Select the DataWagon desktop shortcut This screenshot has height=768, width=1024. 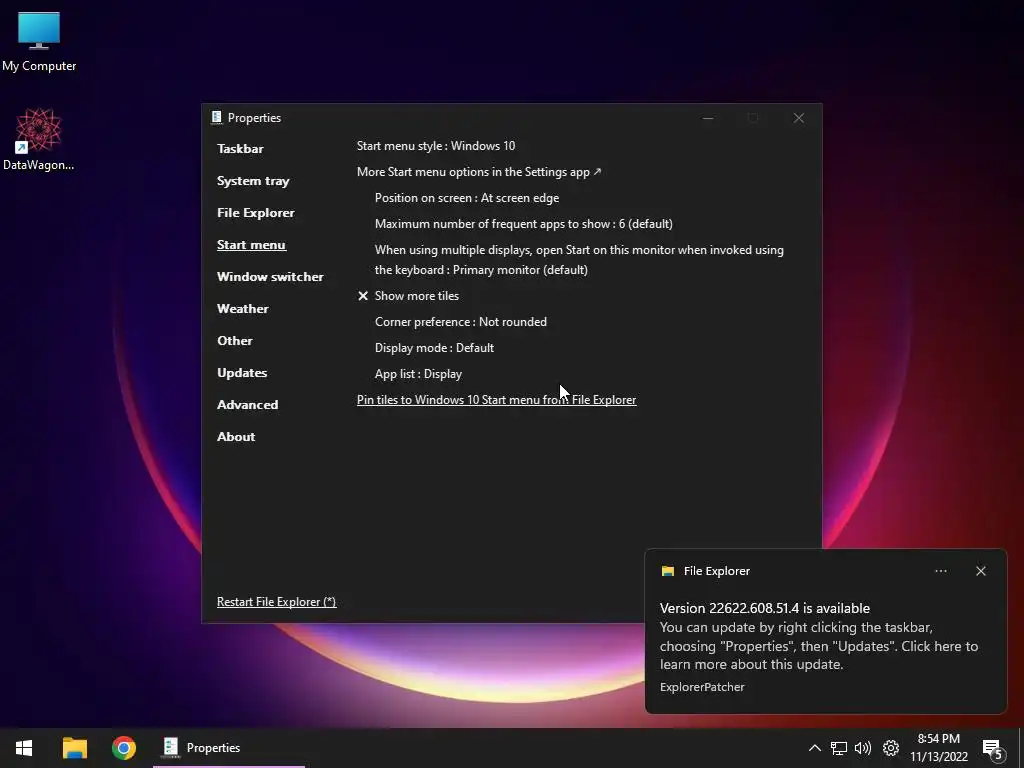coord(39,140)
